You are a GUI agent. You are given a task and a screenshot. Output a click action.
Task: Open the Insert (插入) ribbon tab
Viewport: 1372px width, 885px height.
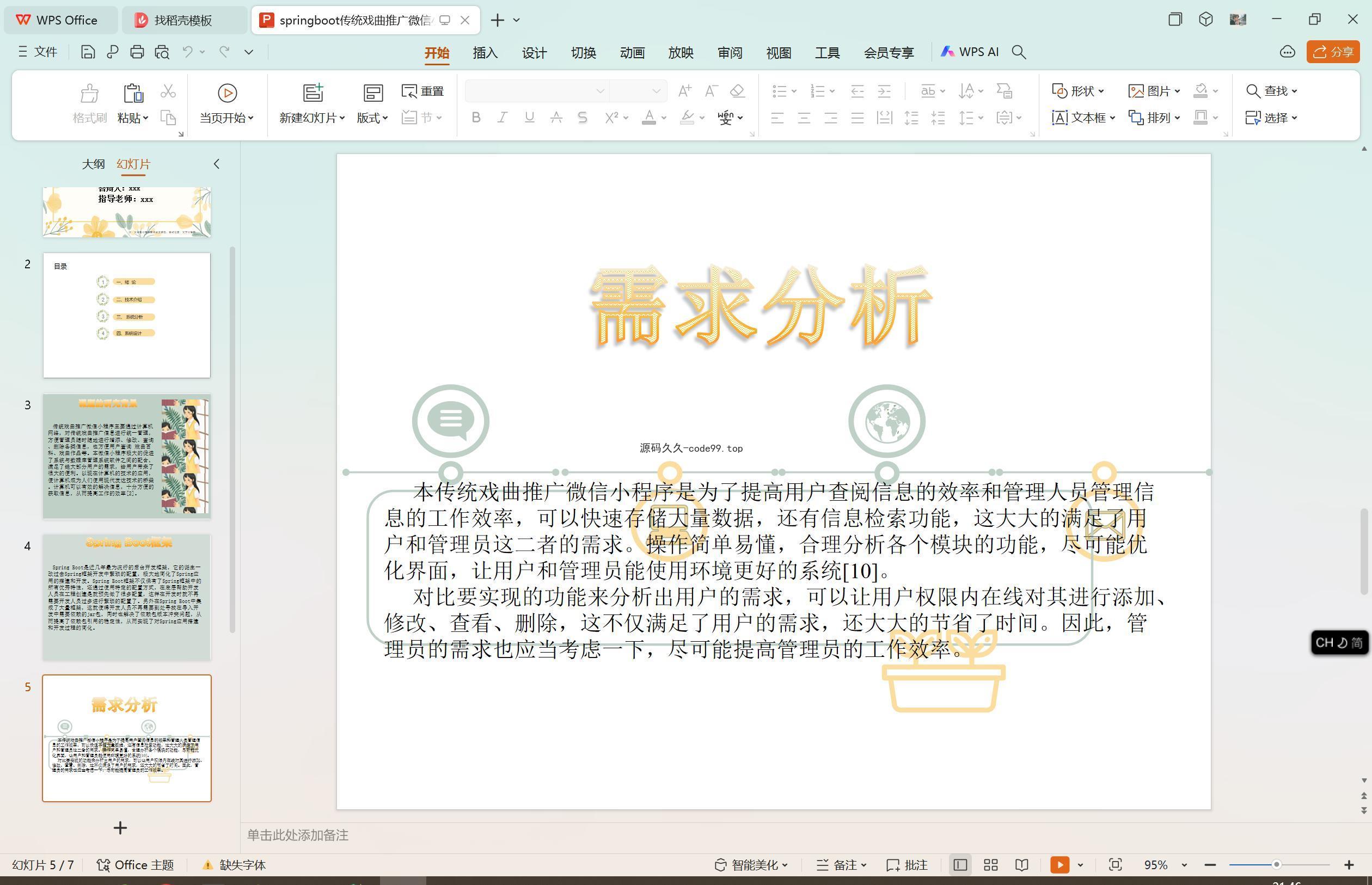click(x=485, y=53)
